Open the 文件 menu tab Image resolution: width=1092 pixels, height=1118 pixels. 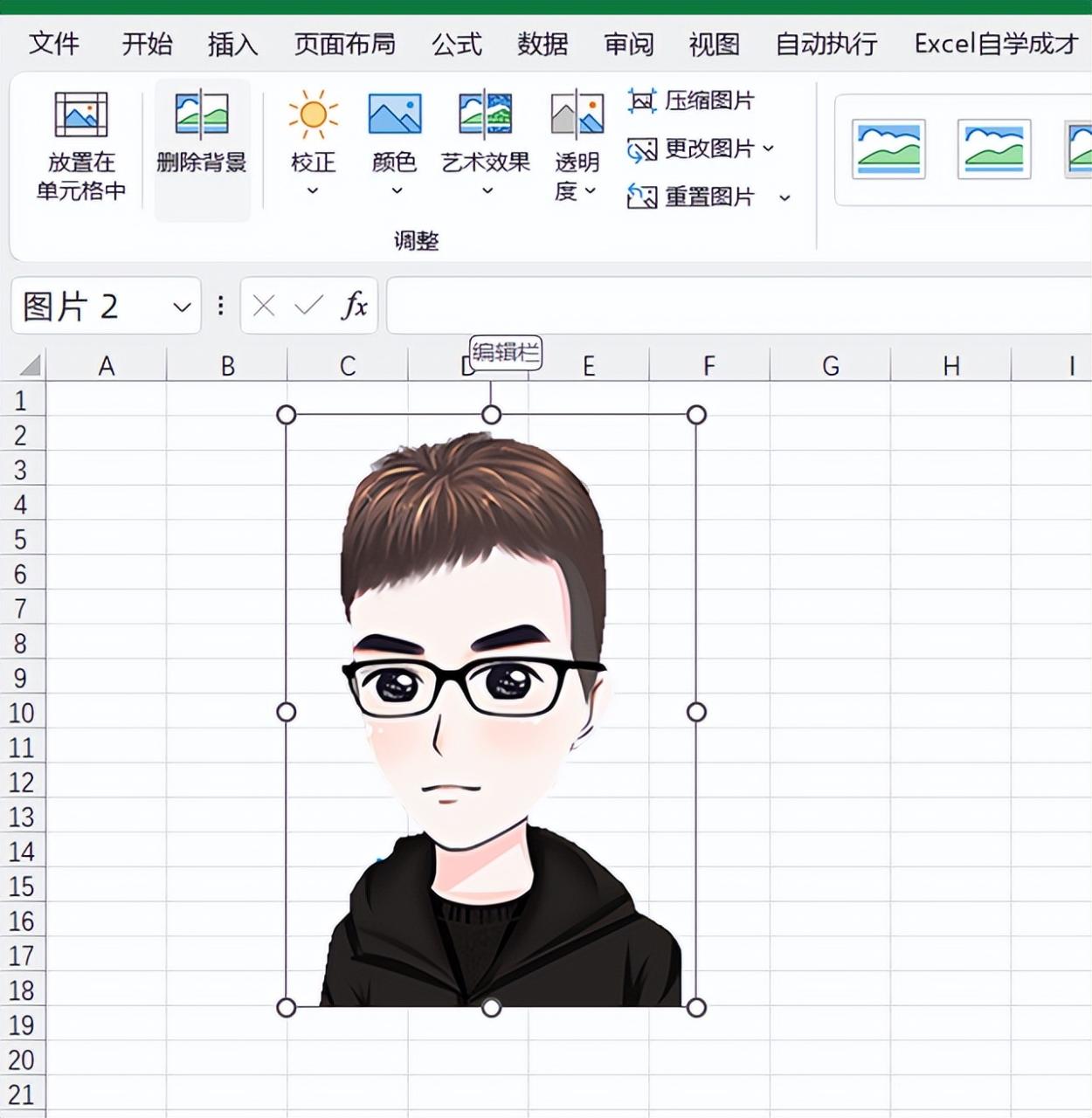(54, 44)
